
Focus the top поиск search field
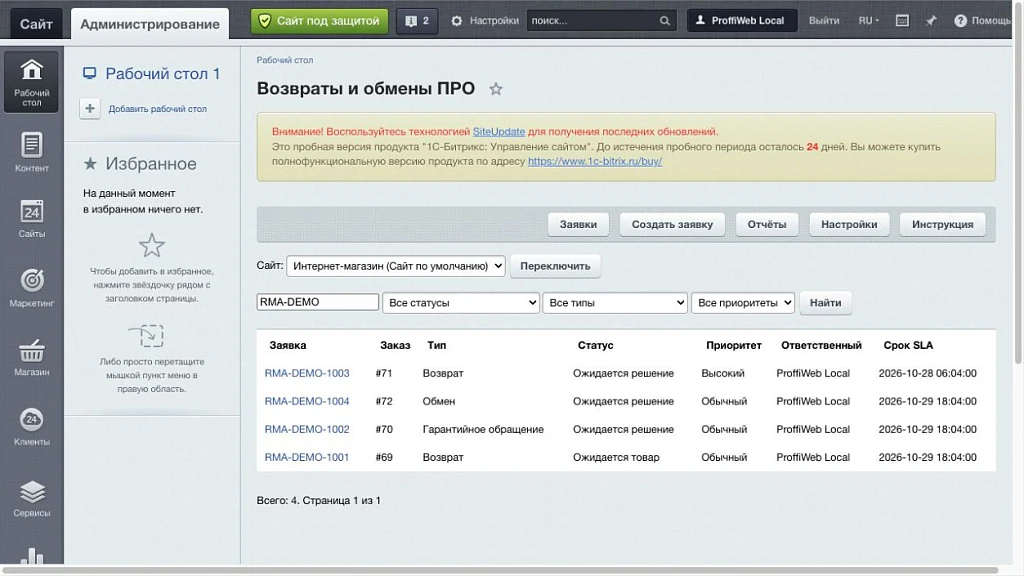(591, 21)
